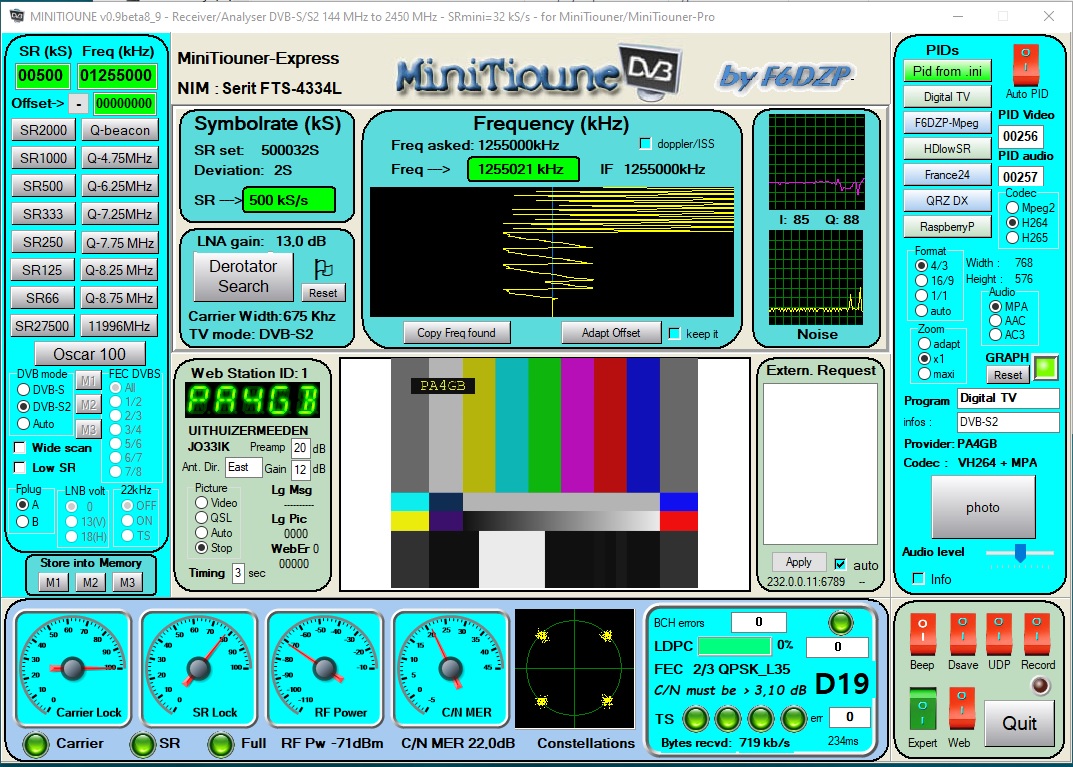Adjust the Audio level slider
This screenshot has height=767, width=1073.
tap(1020, 553)
